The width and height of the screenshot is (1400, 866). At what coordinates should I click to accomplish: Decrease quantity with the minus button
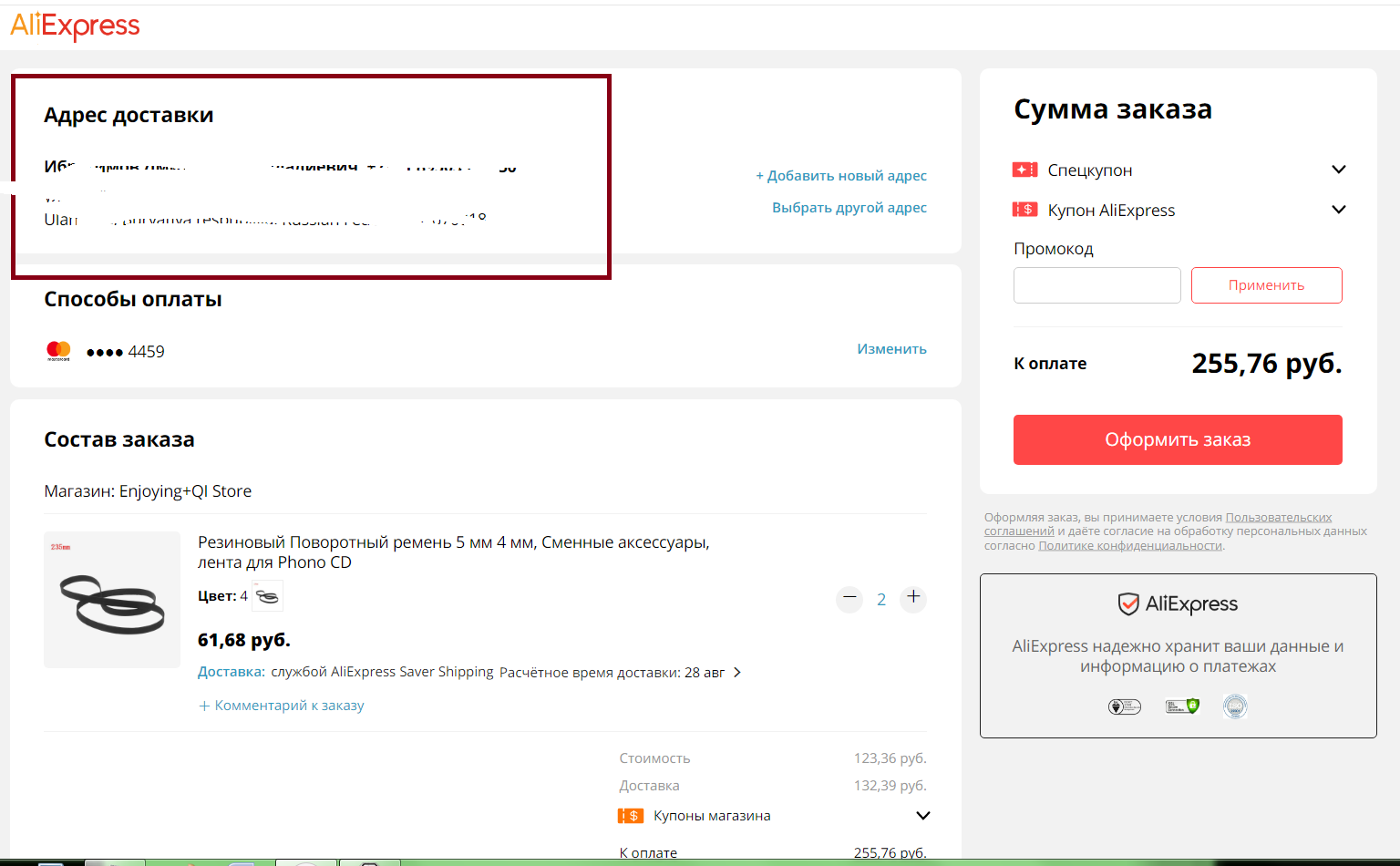click(849, 598)
